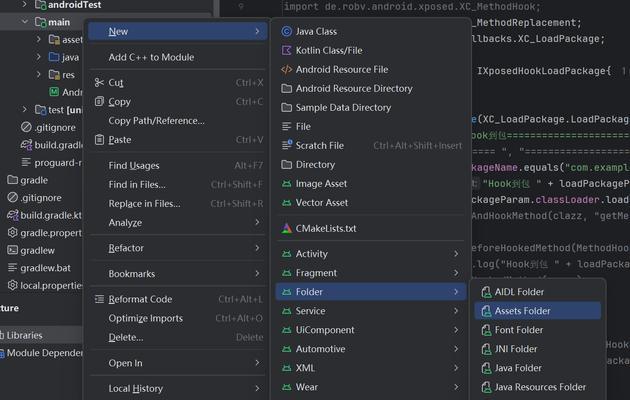Open the Local History submenu arrow

(x=257, y=388)
